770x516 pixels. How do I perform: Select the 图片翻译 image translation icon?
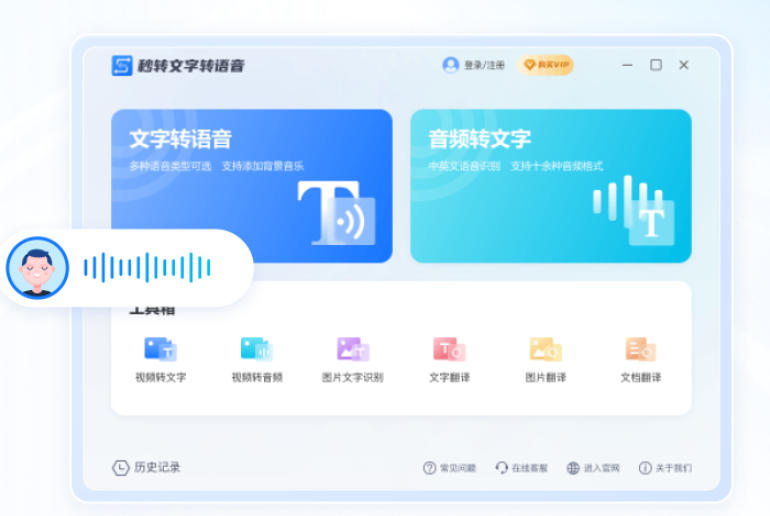(x=545, y=349)
